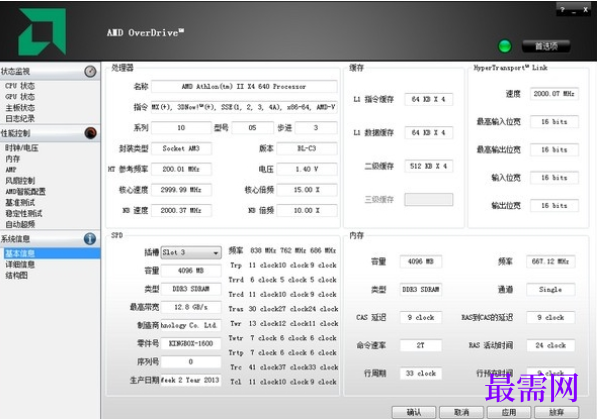Click the 取消 cancel button

click(461, 412)
